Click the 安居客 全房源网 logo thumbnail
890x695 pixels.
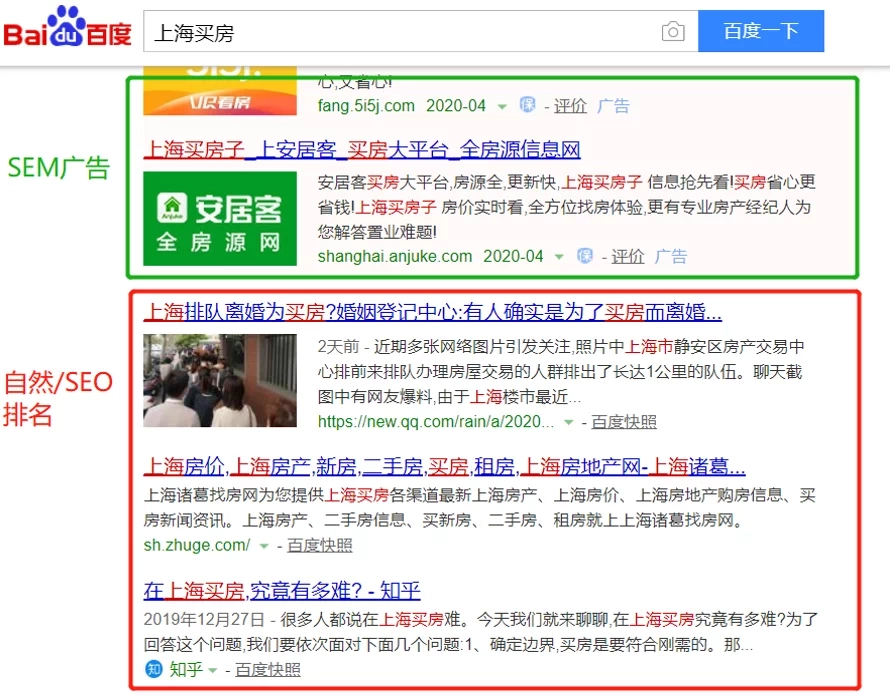click(x=220, y=219)
